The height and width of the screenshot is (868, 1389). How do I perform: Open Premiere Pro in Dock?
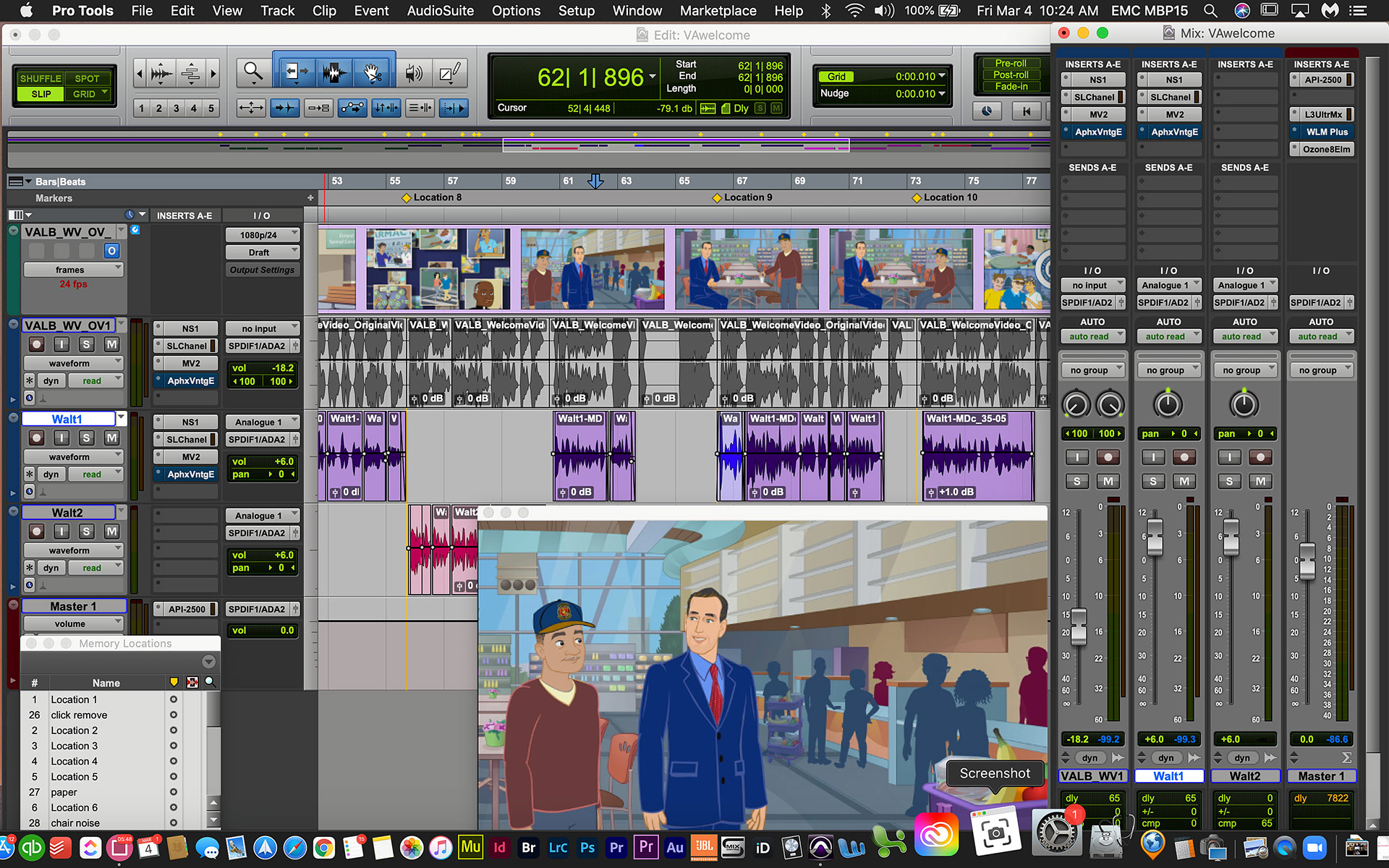(x=616, y=847)
